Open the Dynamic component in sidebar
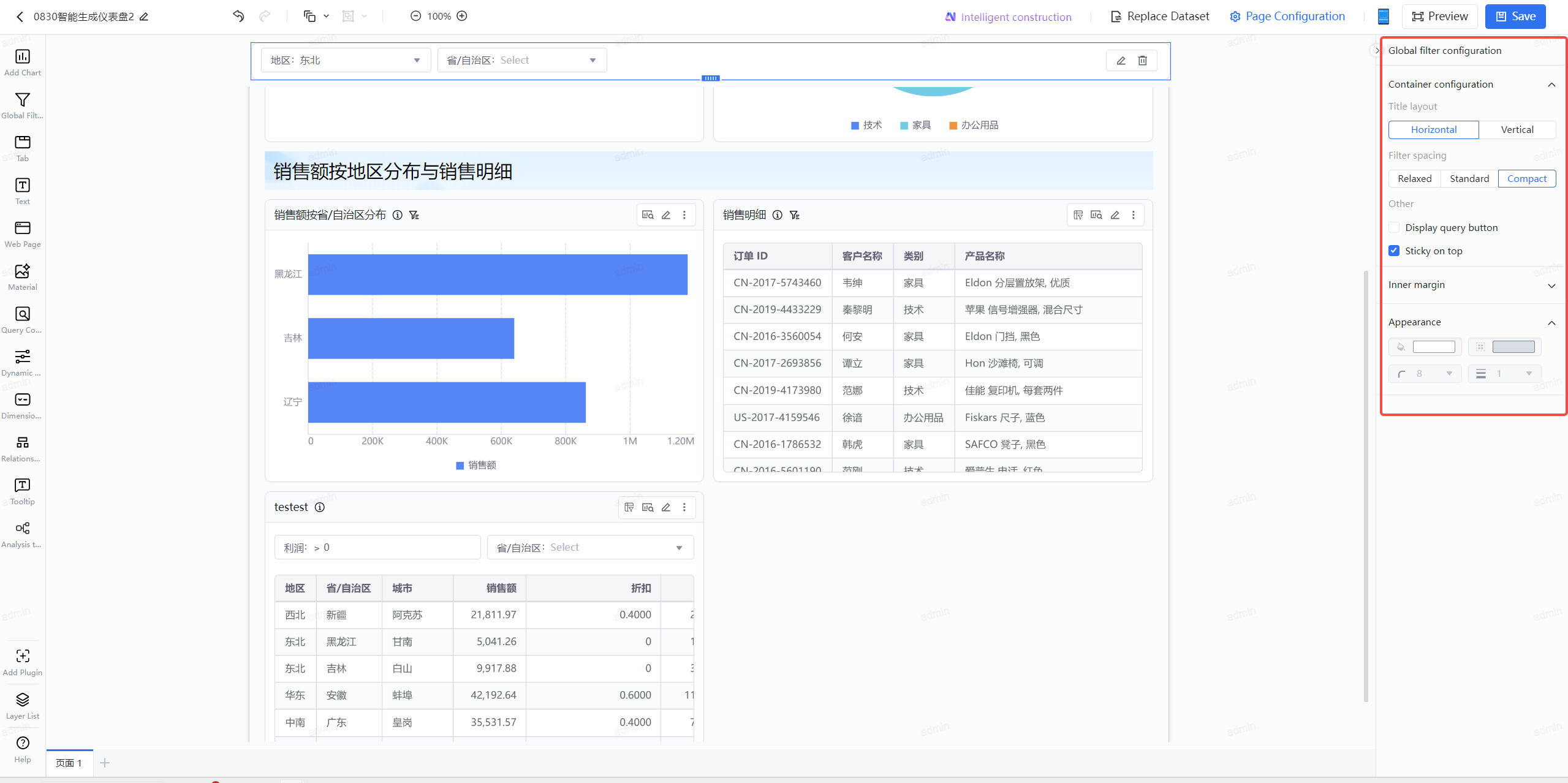Screen dimensions: 1568x783 click(x=23, y=363)
